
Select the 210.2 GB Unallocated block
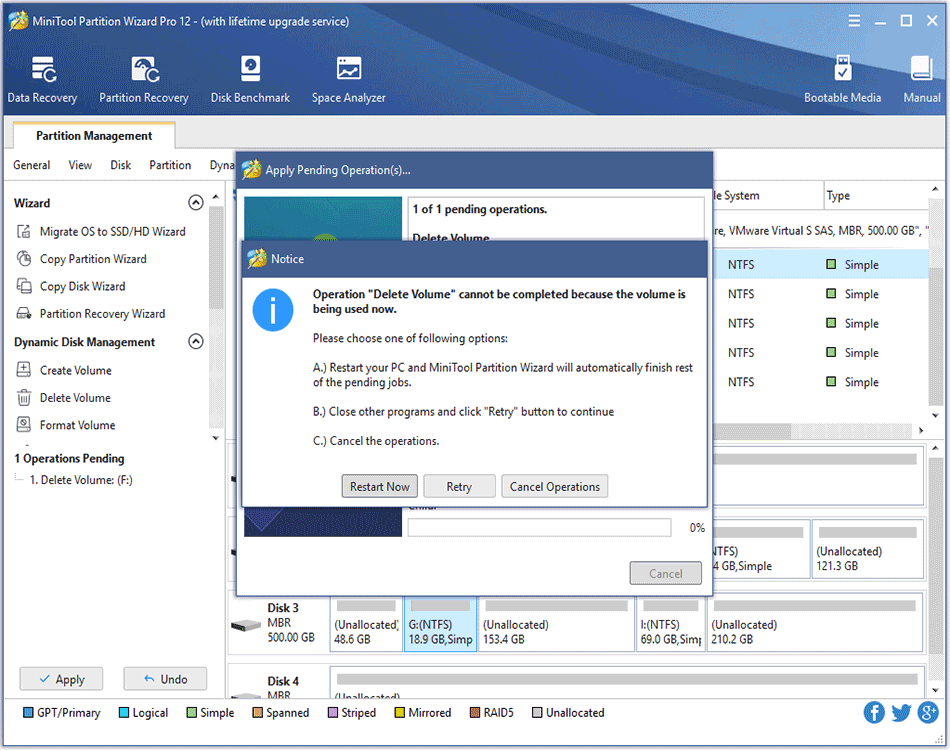[814, 624]
